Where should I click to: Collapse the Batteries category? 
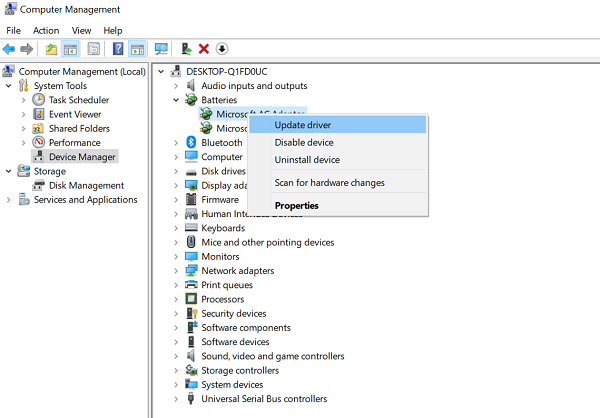177,100
